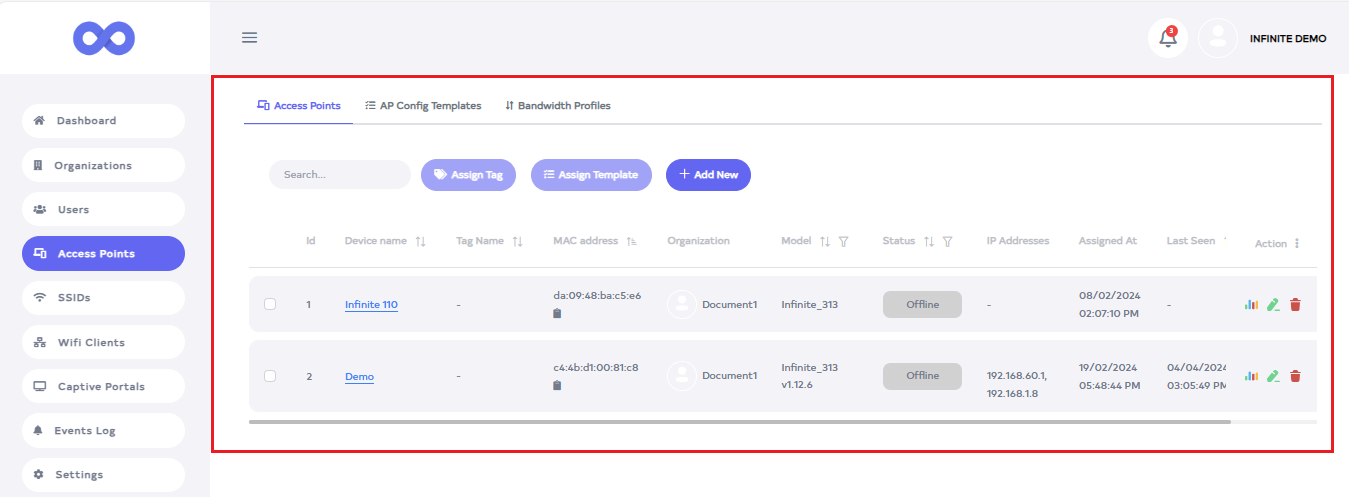Viewport: 1349px width, 497px height.
Task: Select the checkbox for Infinite 110 row
Action: (x=270, y=304)
